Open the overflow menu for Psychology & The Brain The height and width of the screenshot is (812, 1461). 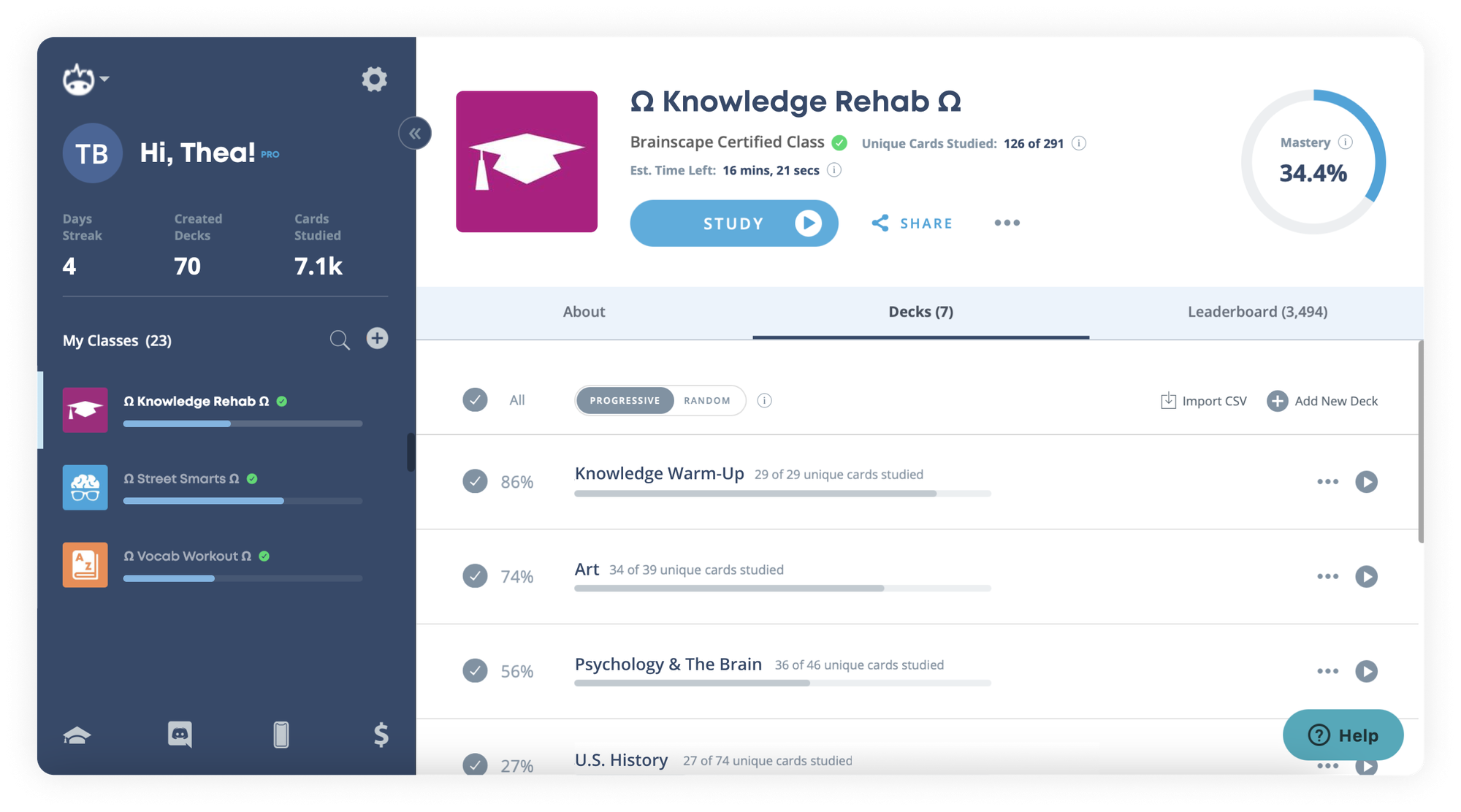coord(1327,671)
